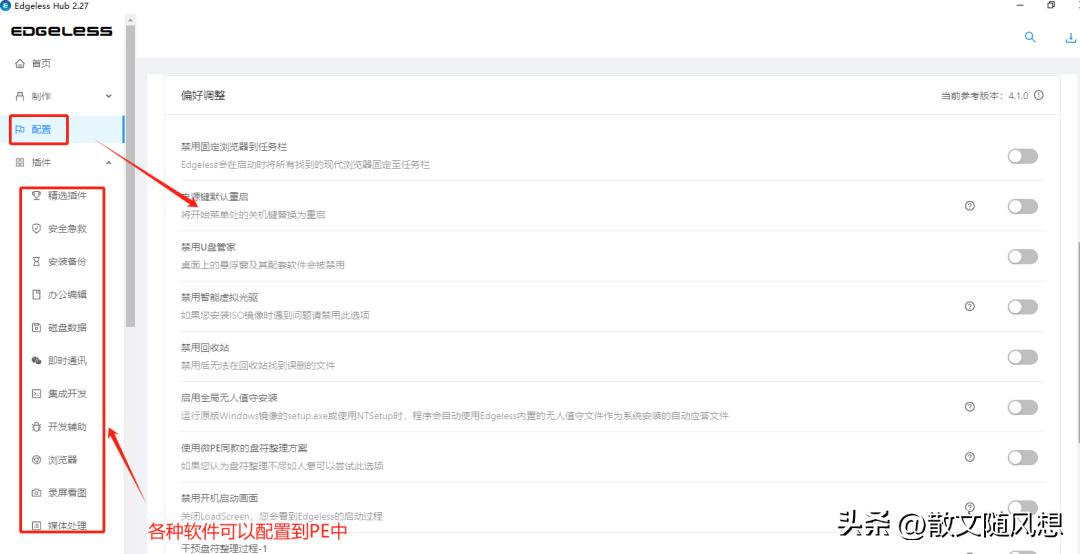Image resolution: width=1080 pixels, height=554 pixels.
Task: Click the 偏好调整 card heading
Action: 203,96
